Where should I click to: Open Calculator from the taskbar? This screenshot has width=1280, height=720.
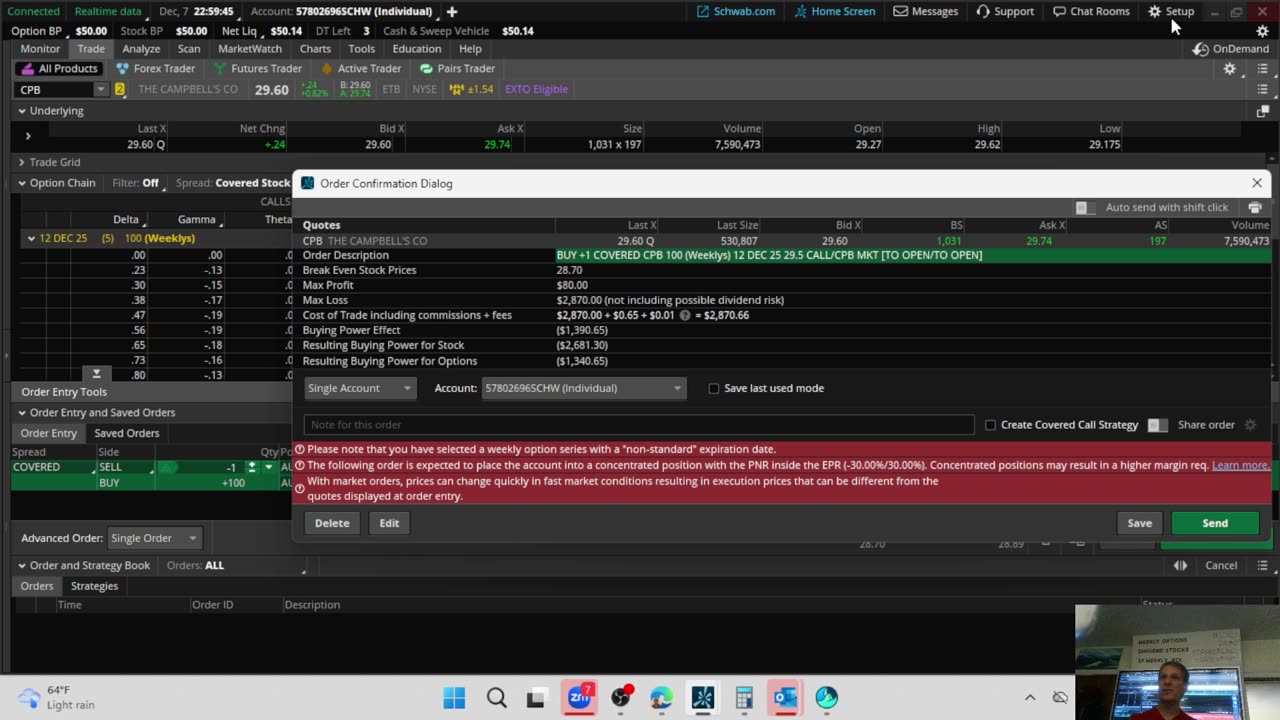pyautogui.click(x=743, y=697)
